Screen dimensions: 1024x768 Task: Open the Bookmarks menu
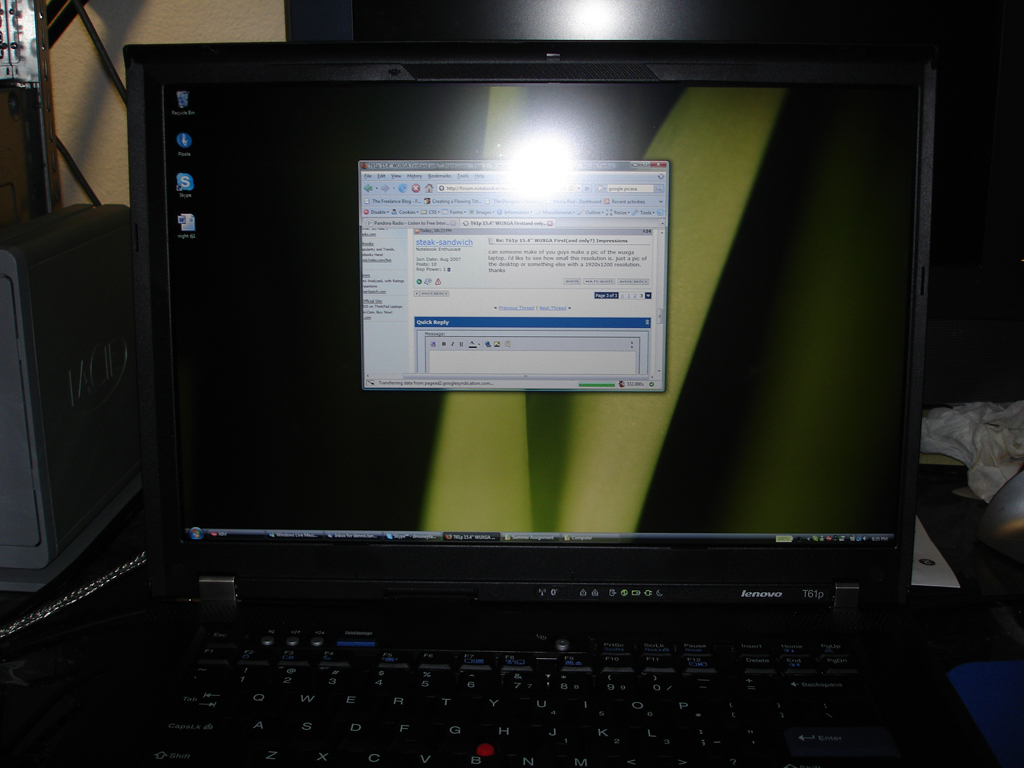pyautogui.click(x=440, y=176)
